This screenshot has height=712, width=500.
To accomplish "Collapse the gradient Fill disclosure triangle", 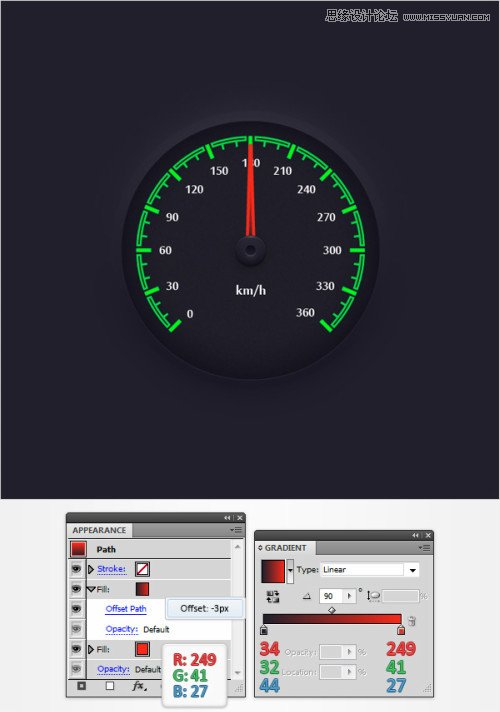I will click(x=91, y=589).
